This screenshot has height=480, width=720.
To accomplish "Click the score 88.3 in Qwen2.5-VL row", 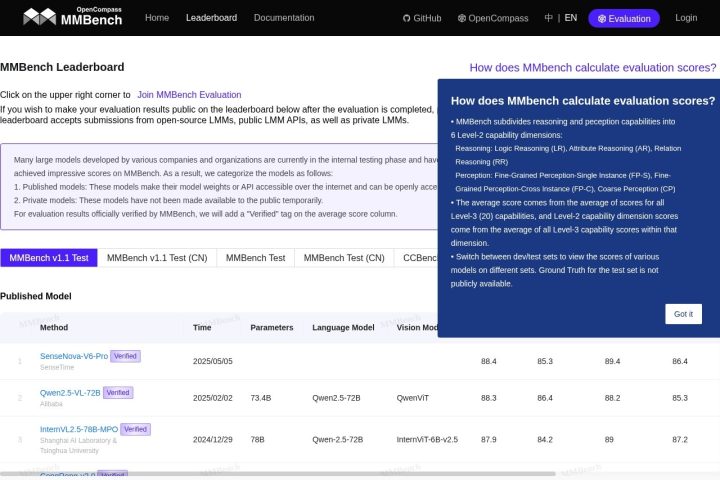I will (x=489, y=398).
